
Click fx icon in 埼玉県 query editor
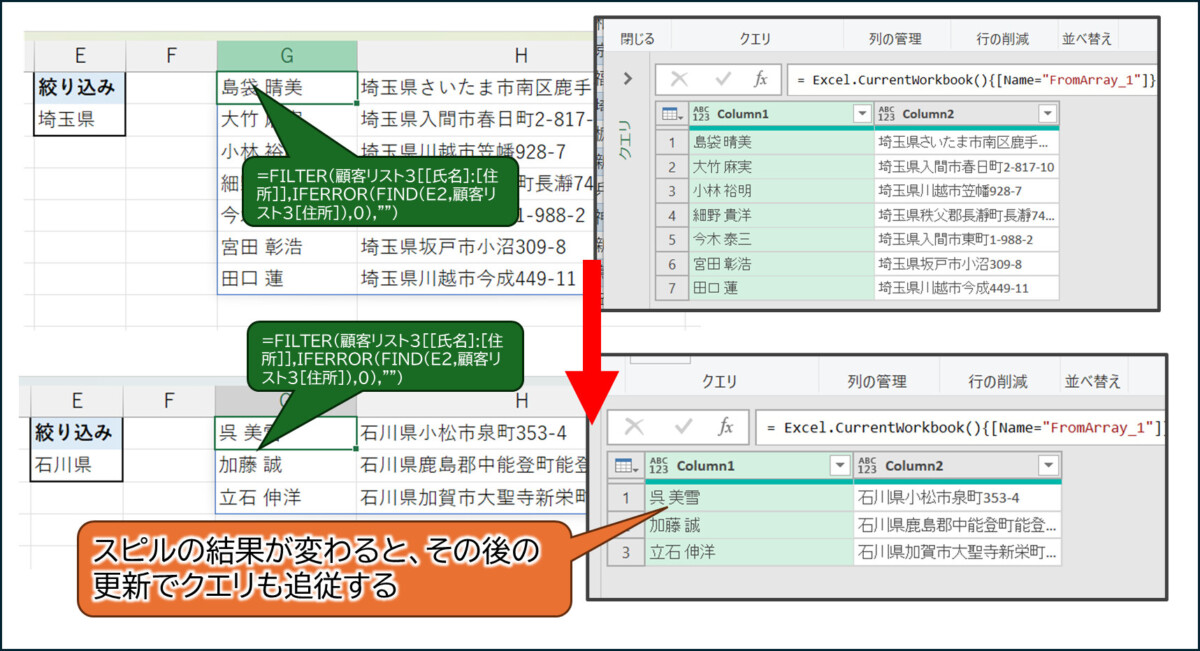pos(761,79)
